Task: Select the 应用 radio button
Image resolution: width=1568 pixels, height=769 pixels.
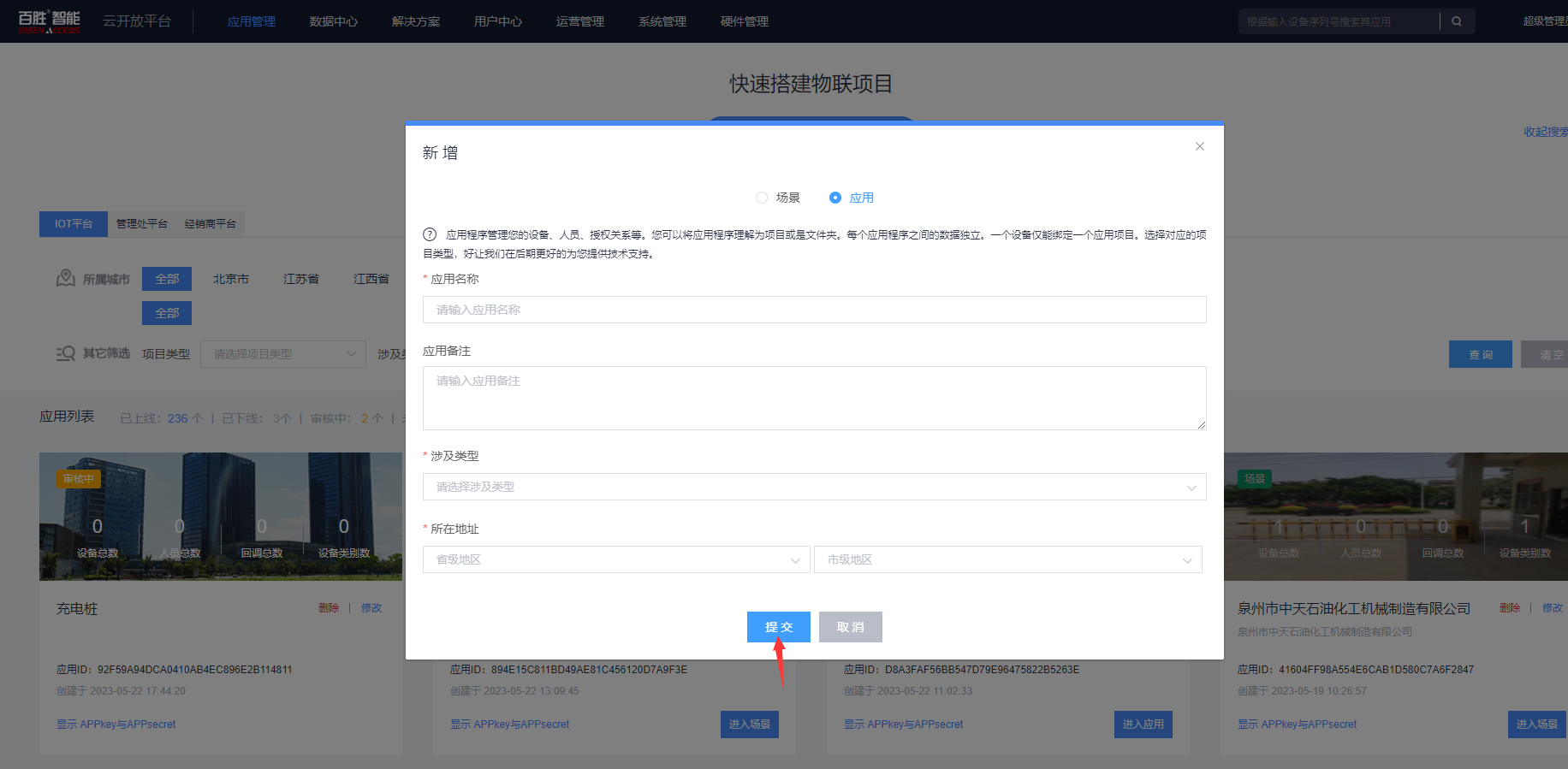Action: tap(835, 198)
